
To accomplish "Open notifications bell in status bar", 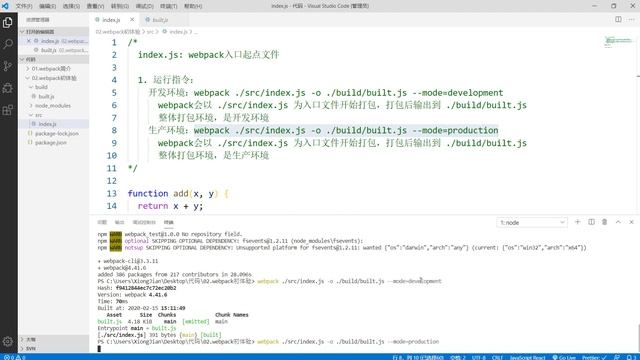I will pos(630,357).
